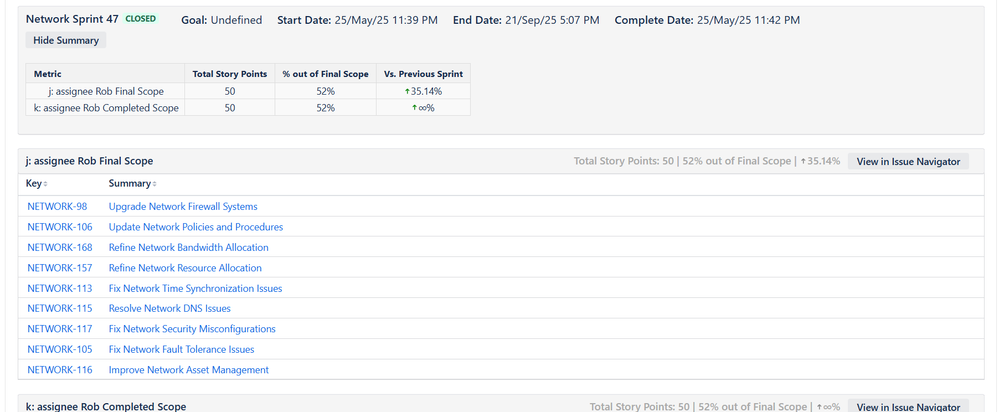Click the % out of Final Scope header

coord(326,74)
